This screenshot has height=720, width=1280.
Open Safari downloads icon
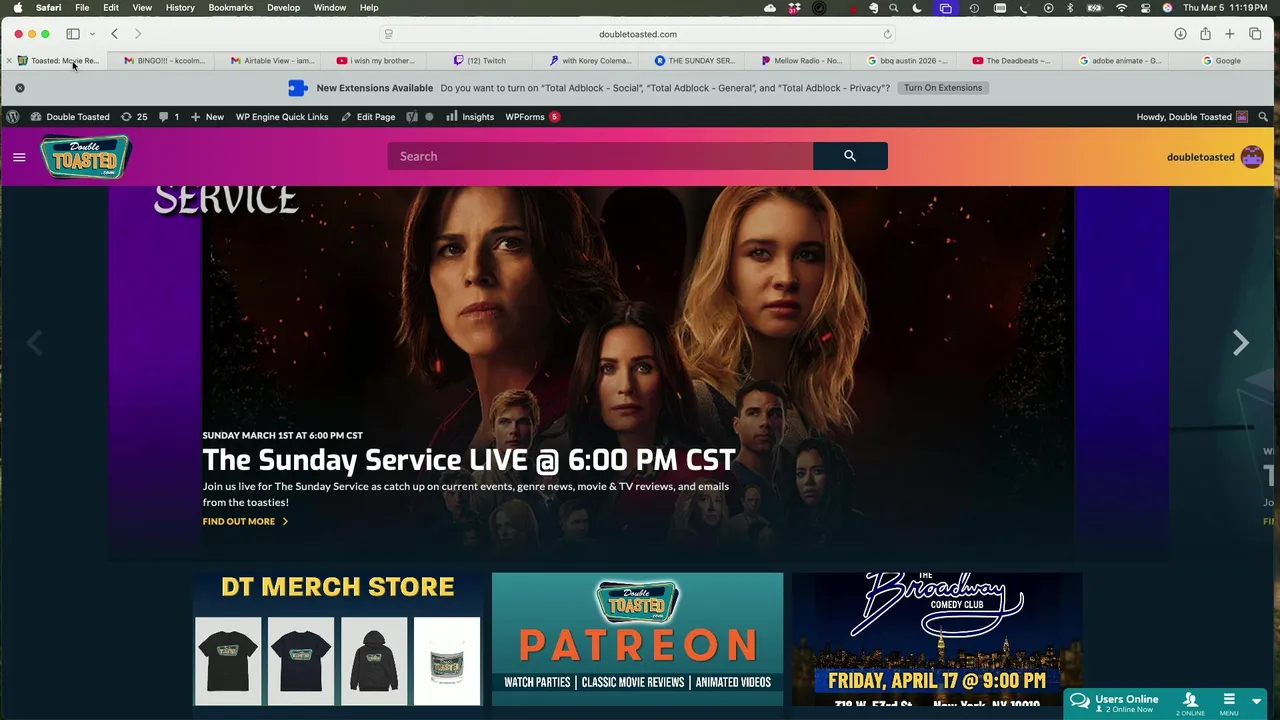[1180, 34]
